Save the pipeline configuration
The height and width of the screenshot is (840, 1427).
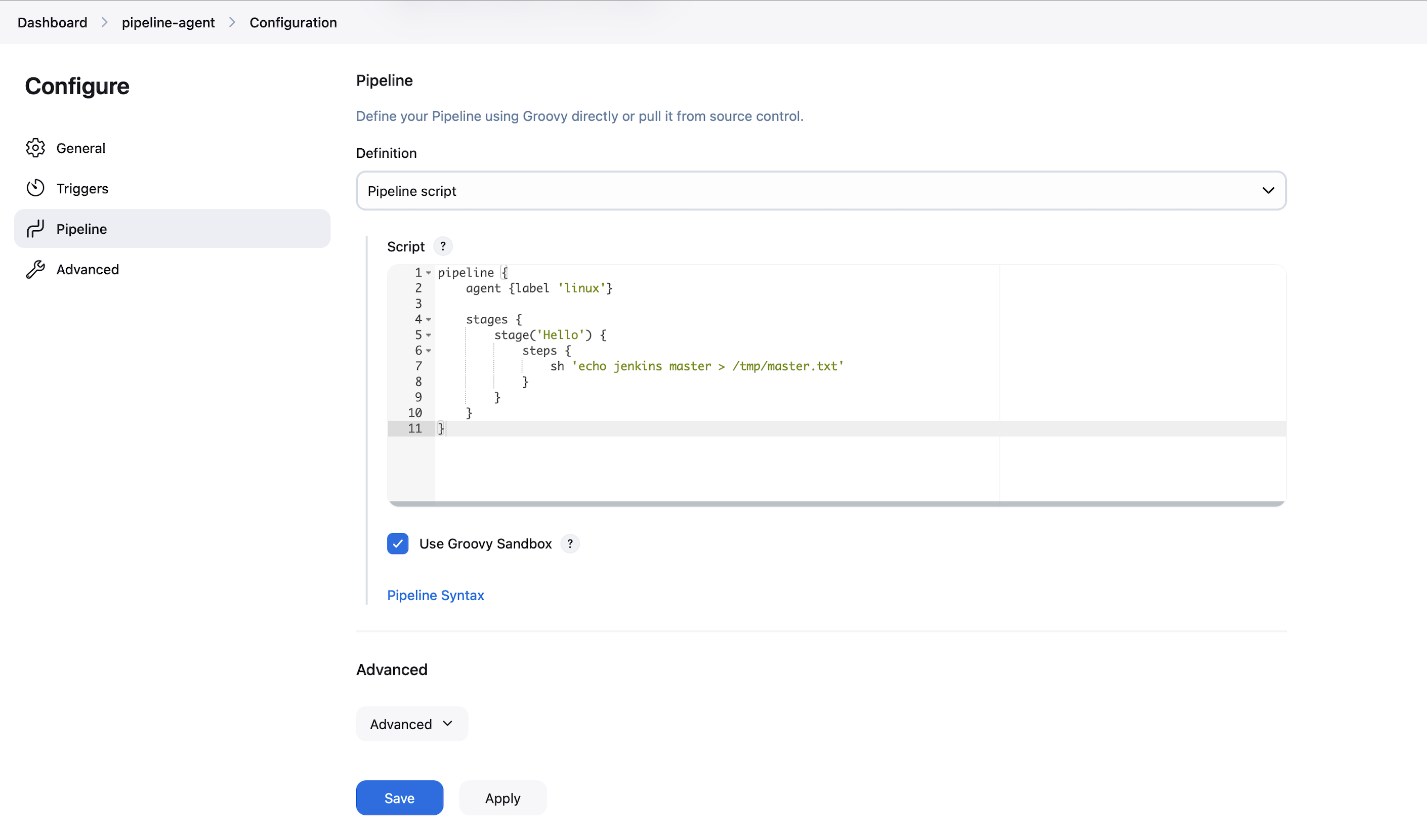(399, 798)
